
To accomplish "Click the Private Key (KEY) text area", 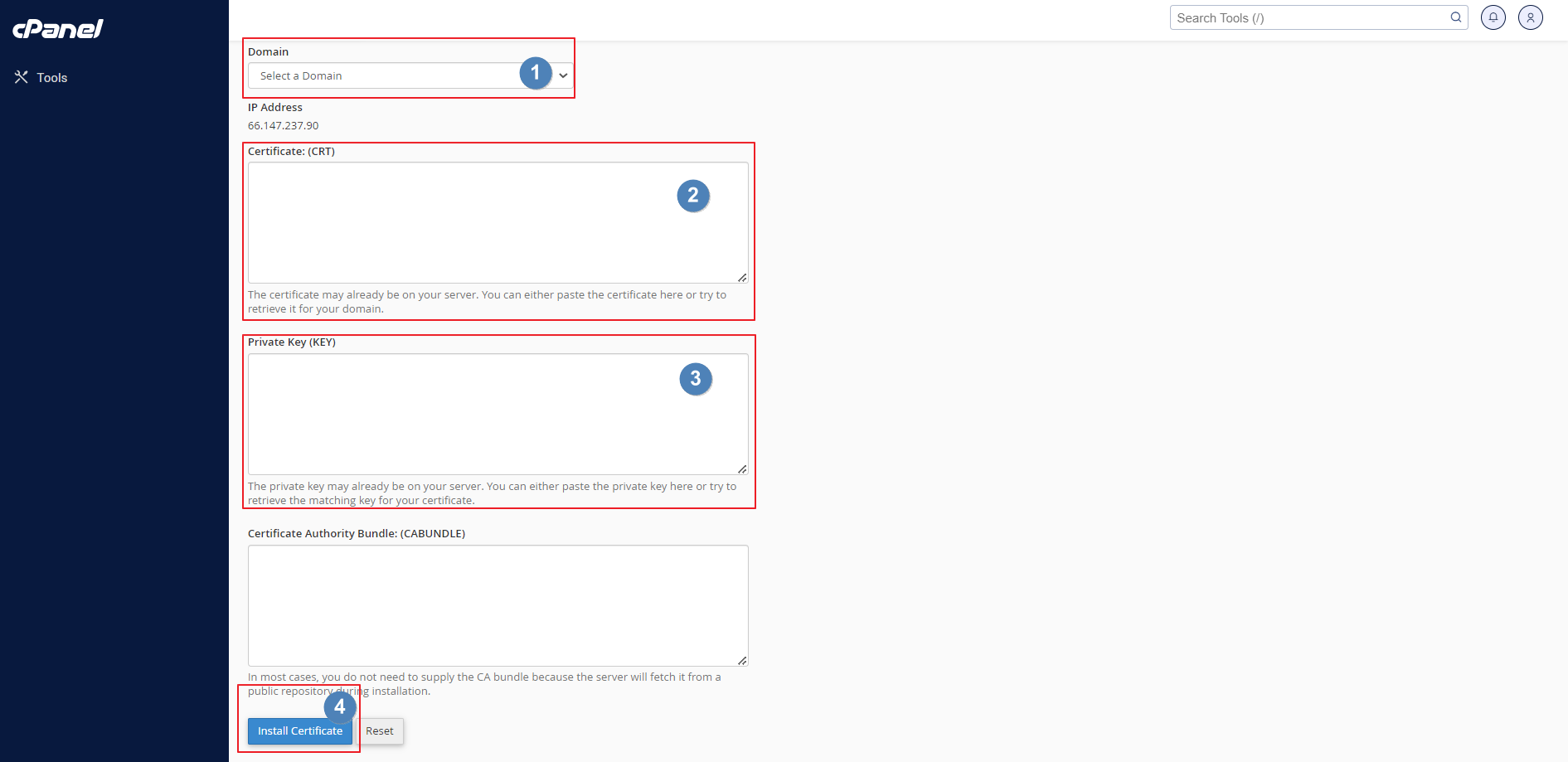I will pos(498,415).
